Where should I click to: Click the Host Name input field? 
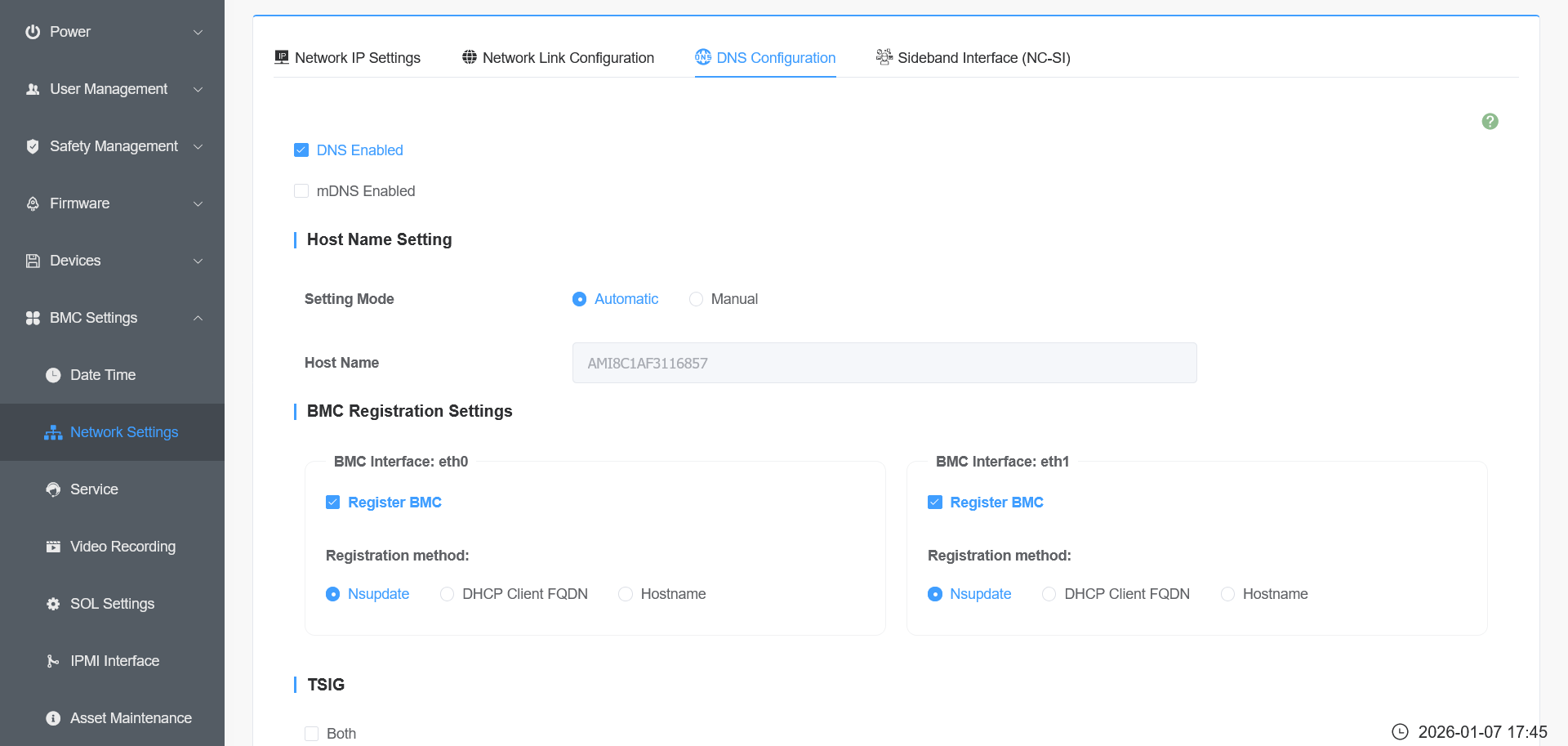pos(884,363)
